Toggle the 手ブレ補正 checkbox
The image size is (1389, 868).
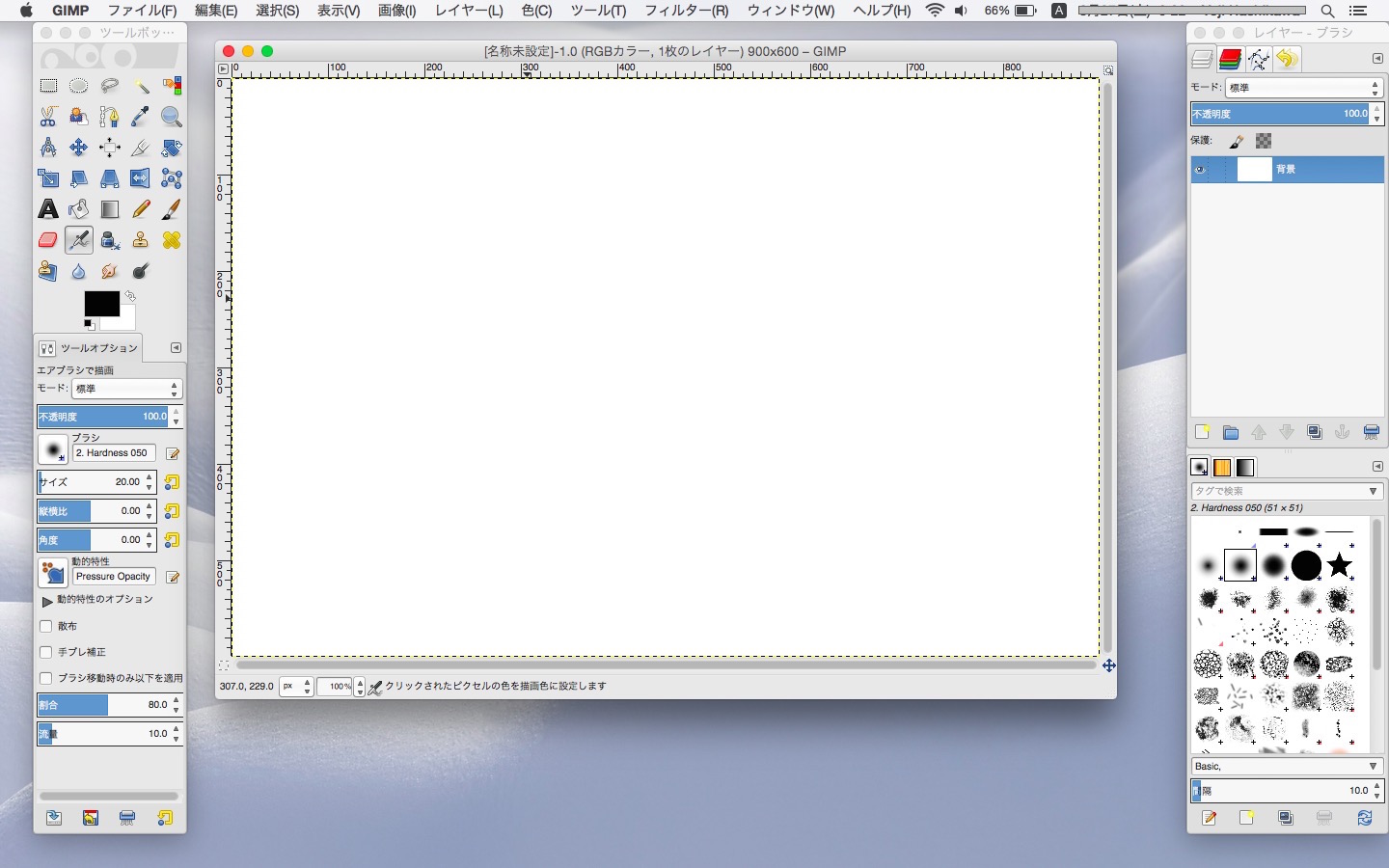(45, 652)
